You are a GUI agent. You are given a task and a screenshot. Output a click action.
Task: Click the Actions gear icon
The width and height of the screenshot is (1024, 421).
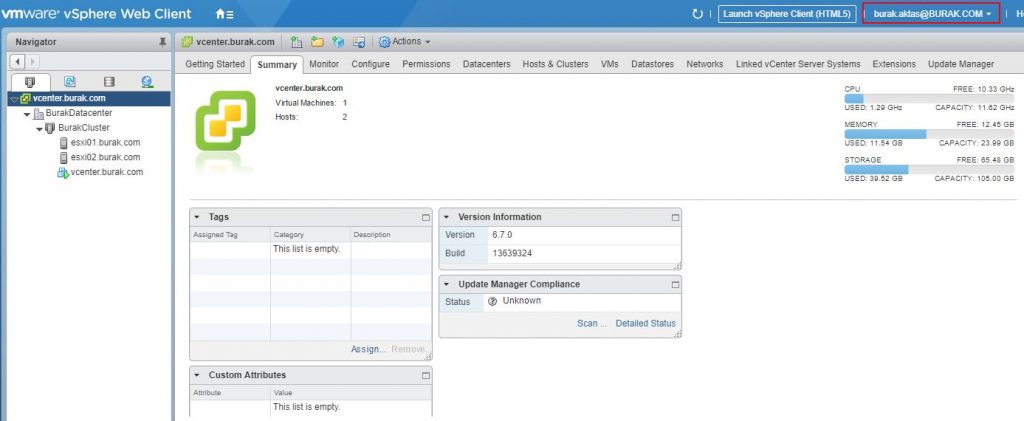[385, 42]
